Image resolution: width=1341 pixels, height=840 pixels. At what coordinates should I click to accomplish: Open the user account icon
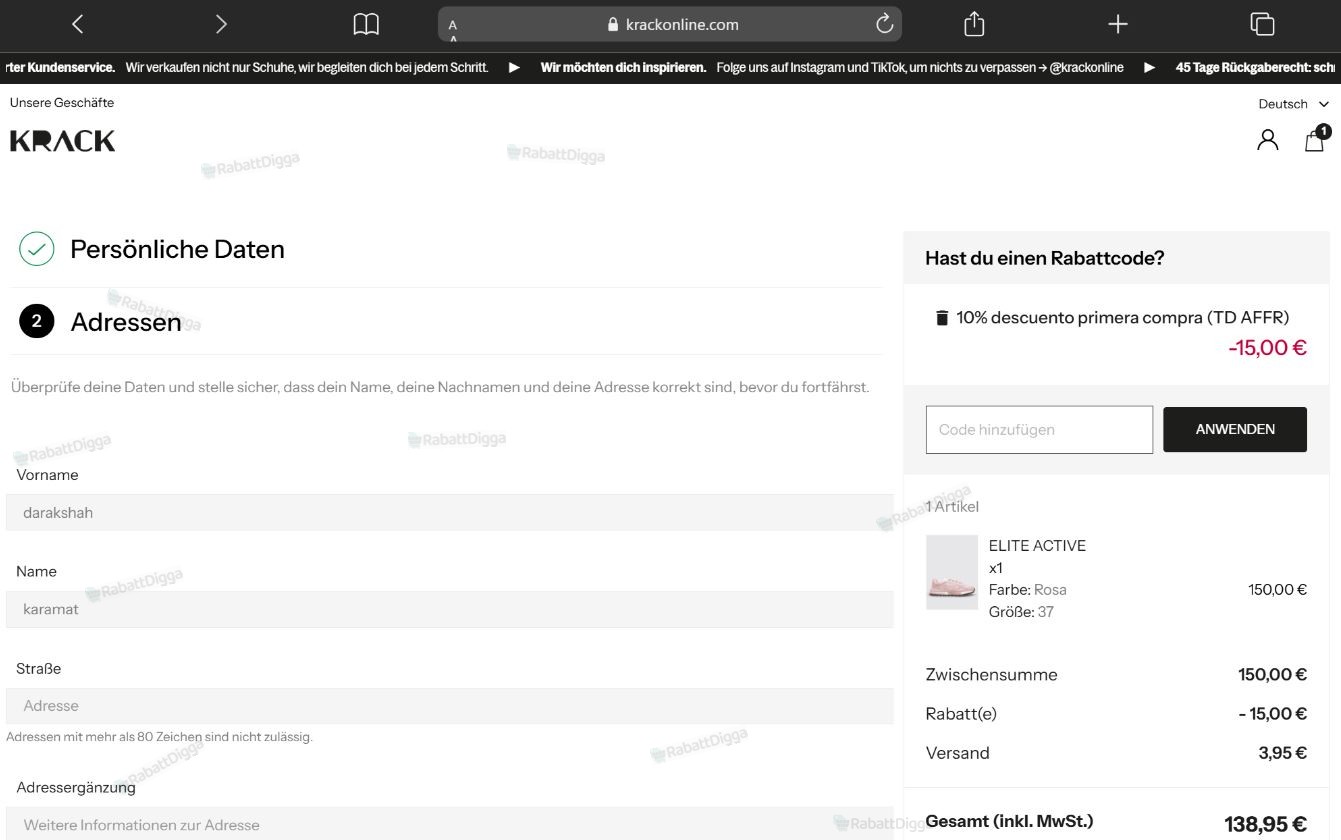(x=1268, y=140)
